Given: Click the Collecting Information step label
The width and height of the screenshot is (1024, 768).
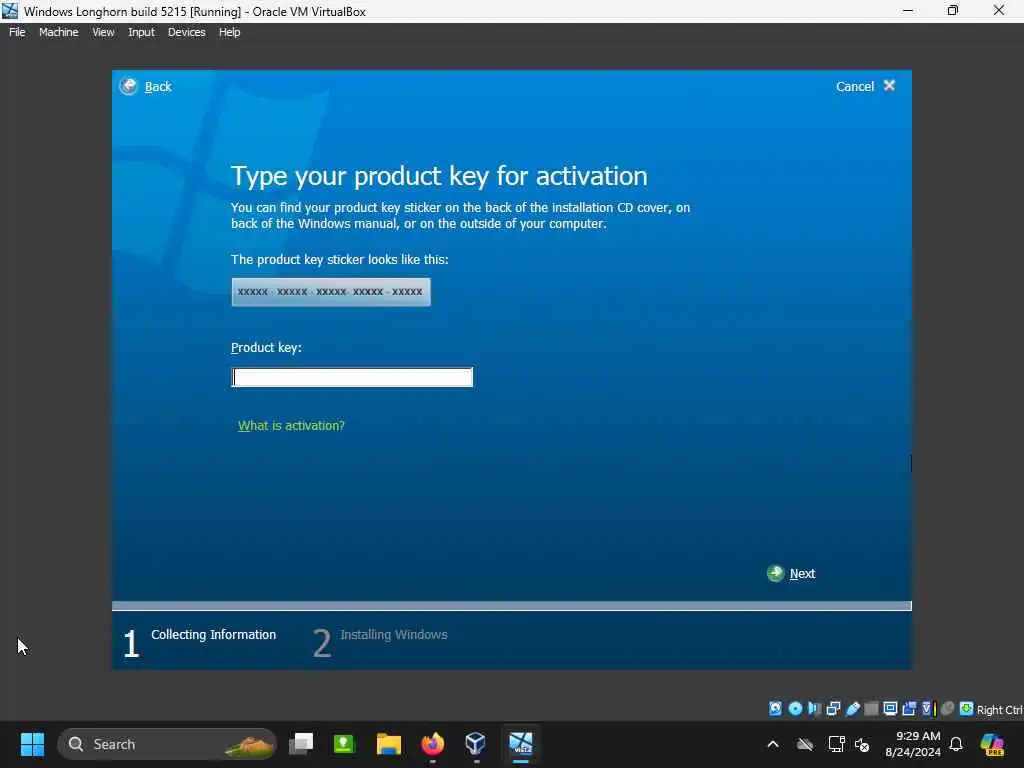Looking at the screenshot, I should pyautogui.click(x=214, y=634).
